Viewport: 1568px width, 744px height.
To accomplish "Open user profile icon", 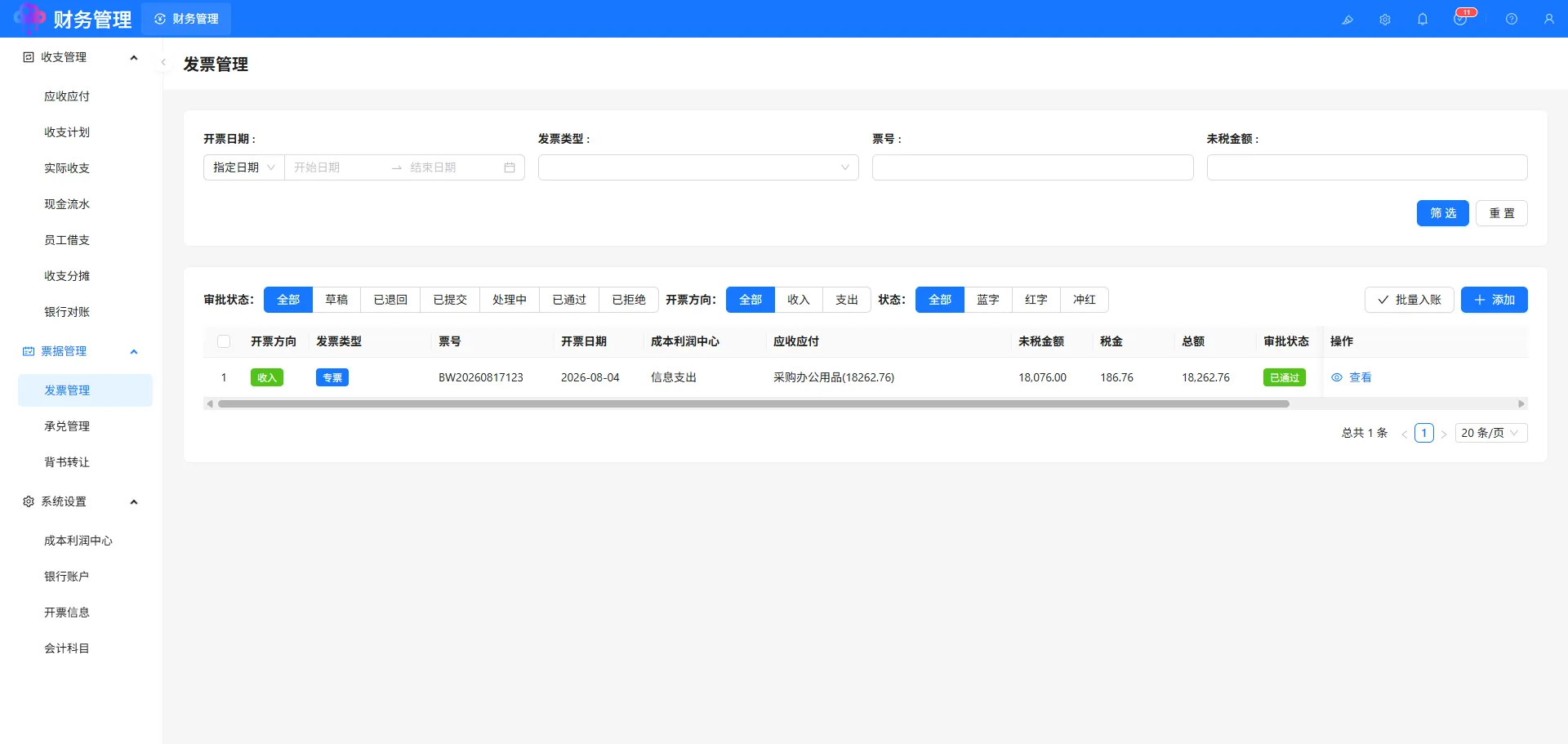I will [x=1549, y=19].
